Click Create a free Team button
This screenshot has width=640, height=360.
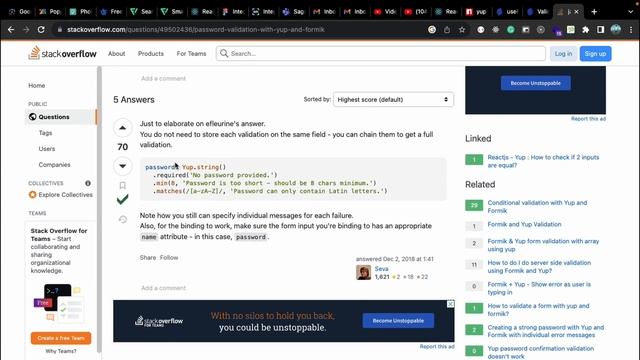[x=61, y=338]
